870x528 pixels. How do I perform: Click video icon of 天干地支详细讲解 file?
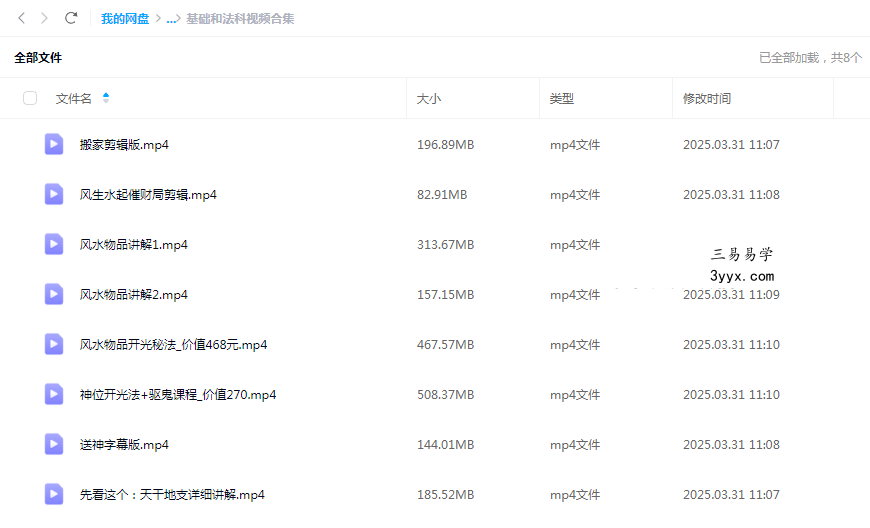pyautogui.click(x=54, y=494)
